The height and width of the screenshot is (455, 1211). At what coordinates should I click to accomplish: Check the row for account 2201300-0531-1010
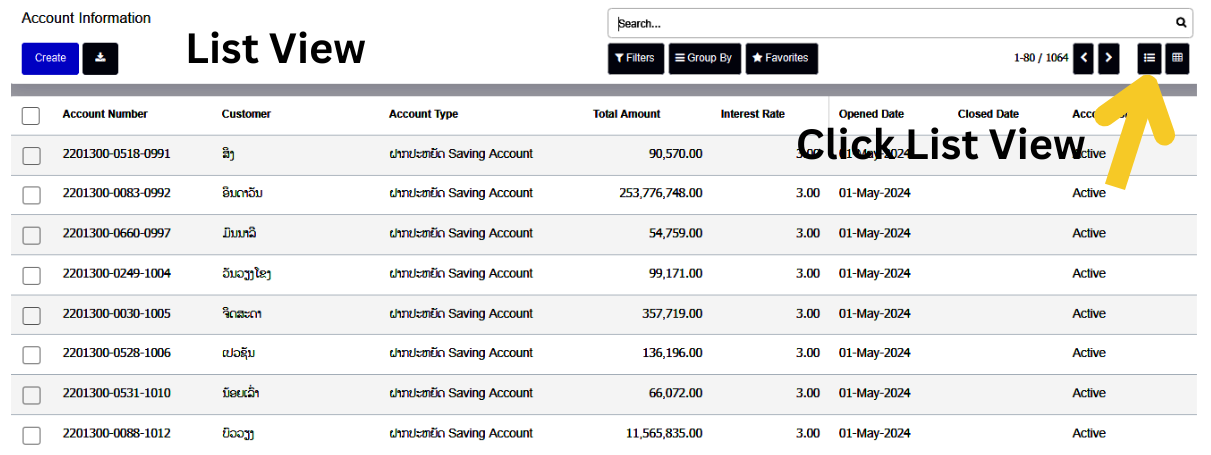tap(31, 395)
